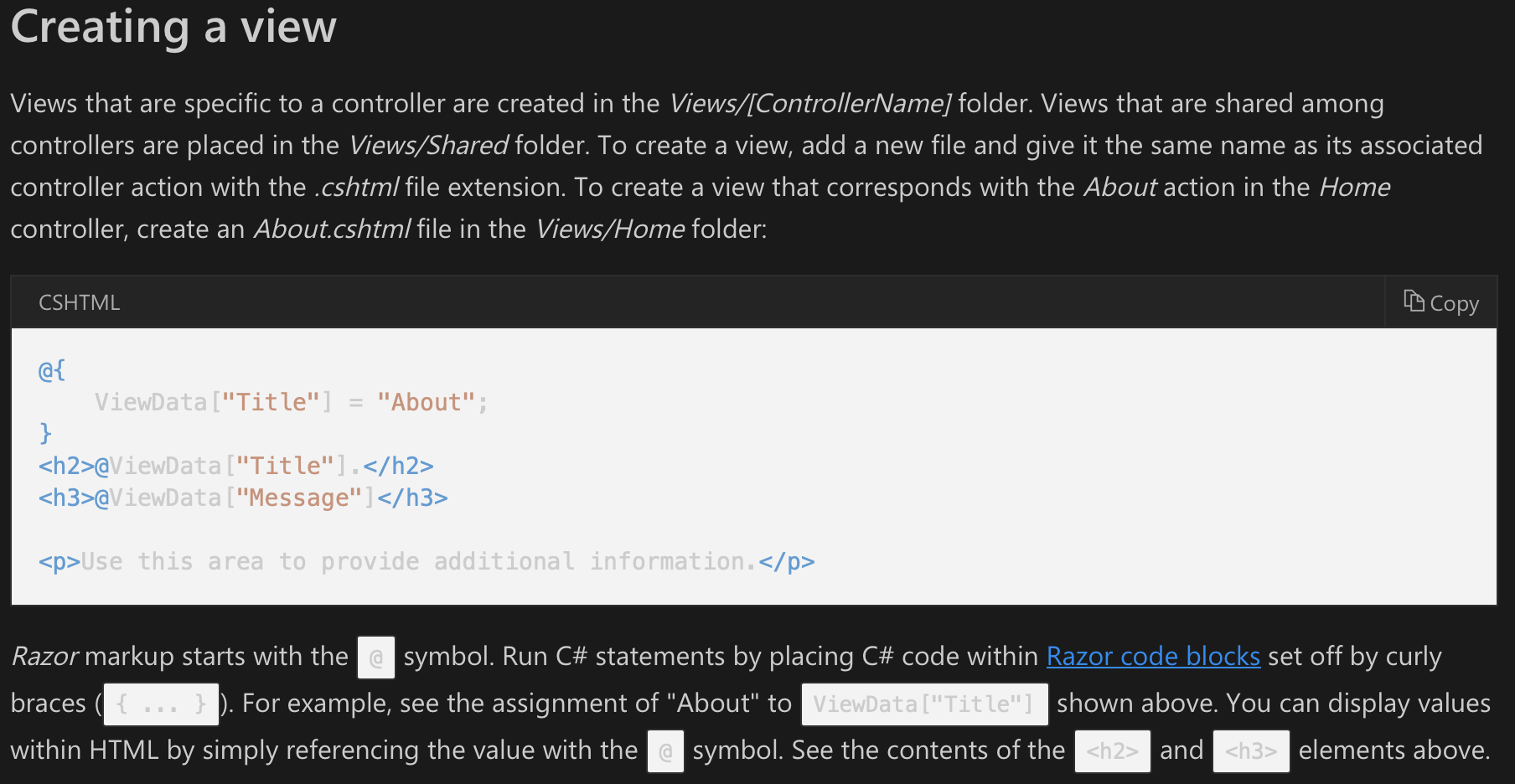Image resolution: width=1515 pixels, height=784 pixels.
Task: Open the Razor code blocks link
Action: coord(1153,656)
